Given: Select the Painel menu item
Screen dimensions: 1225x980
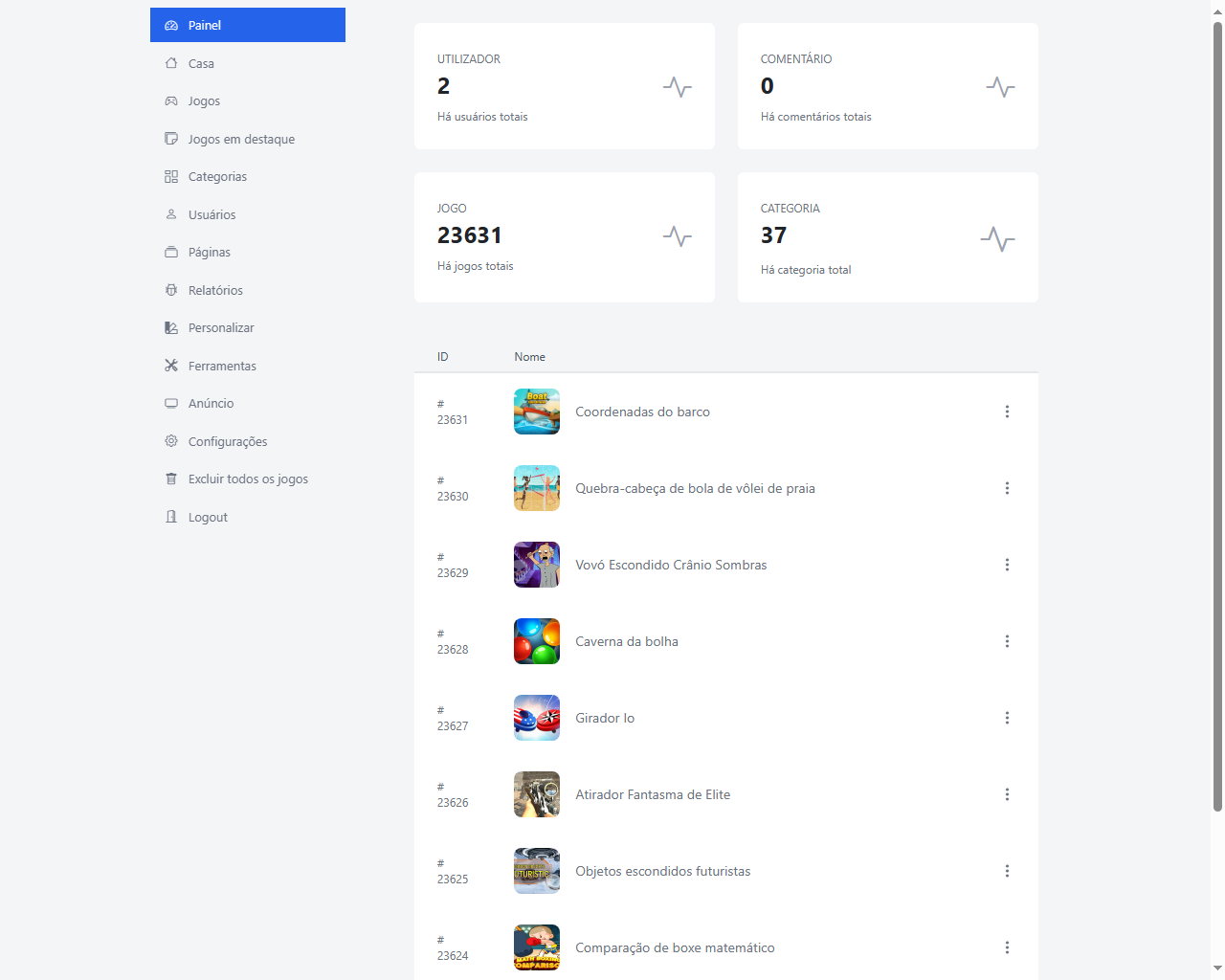Looking at the screenshot, I should (247, 25).
